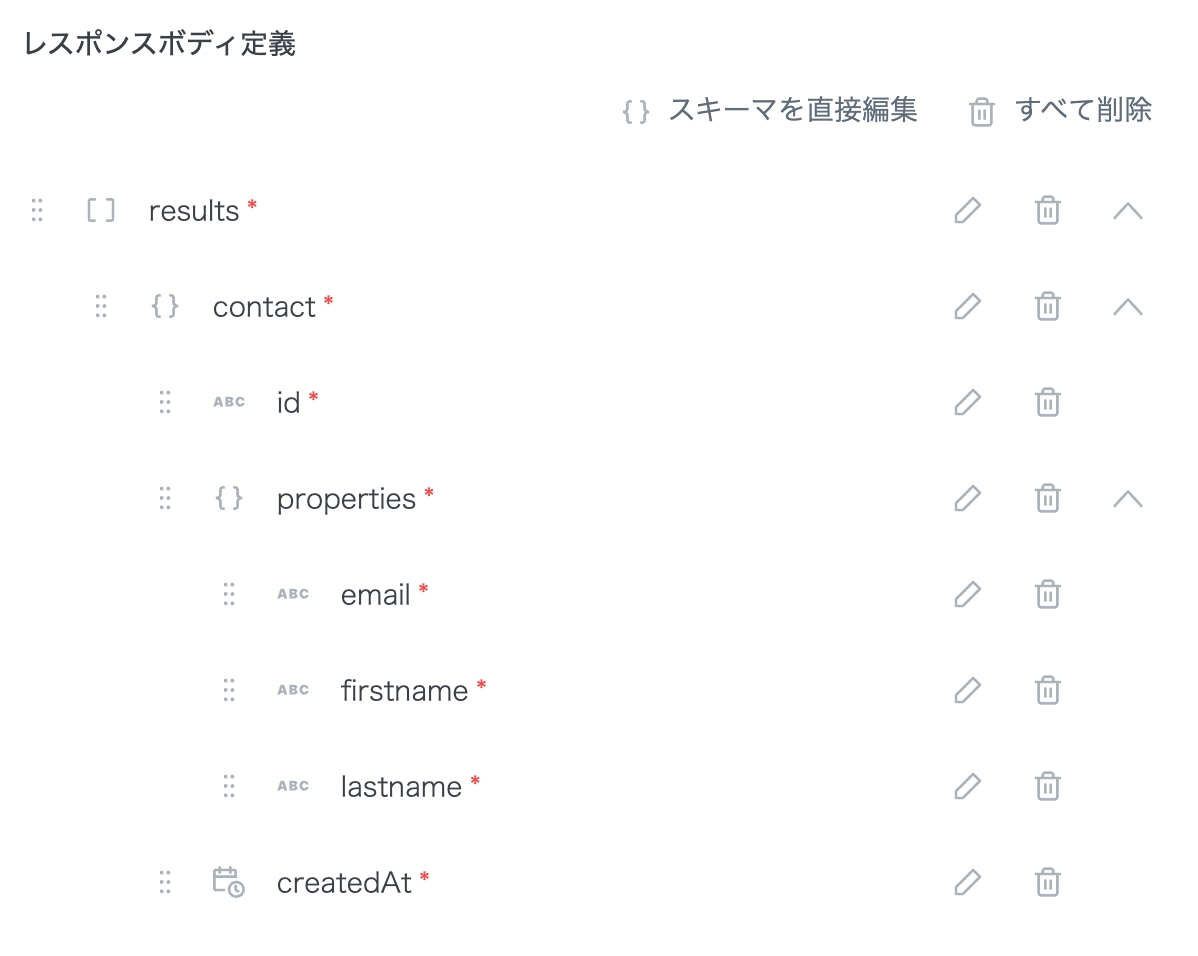
Task: Click スキーマを直接編集 button
Action: point(770,110)
